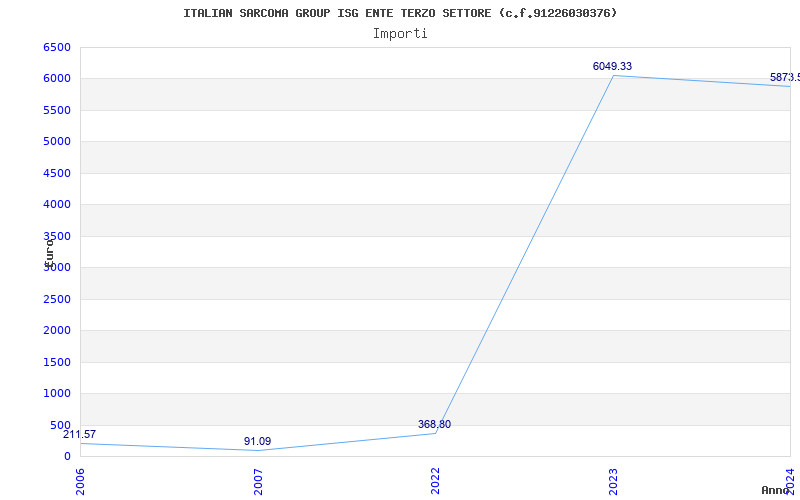Click the 2000 y-axis tick label
This screenshot has width=800, height=500.
57,331
